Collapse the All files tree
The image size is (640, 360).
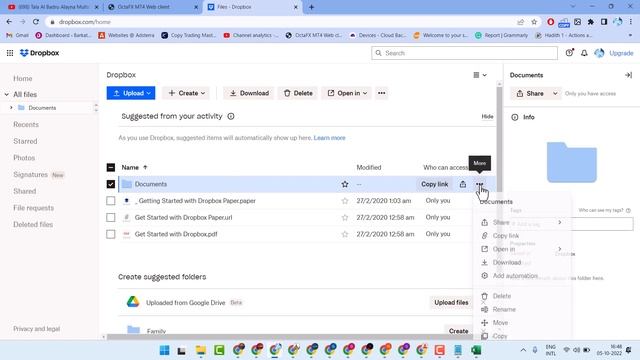7,94
